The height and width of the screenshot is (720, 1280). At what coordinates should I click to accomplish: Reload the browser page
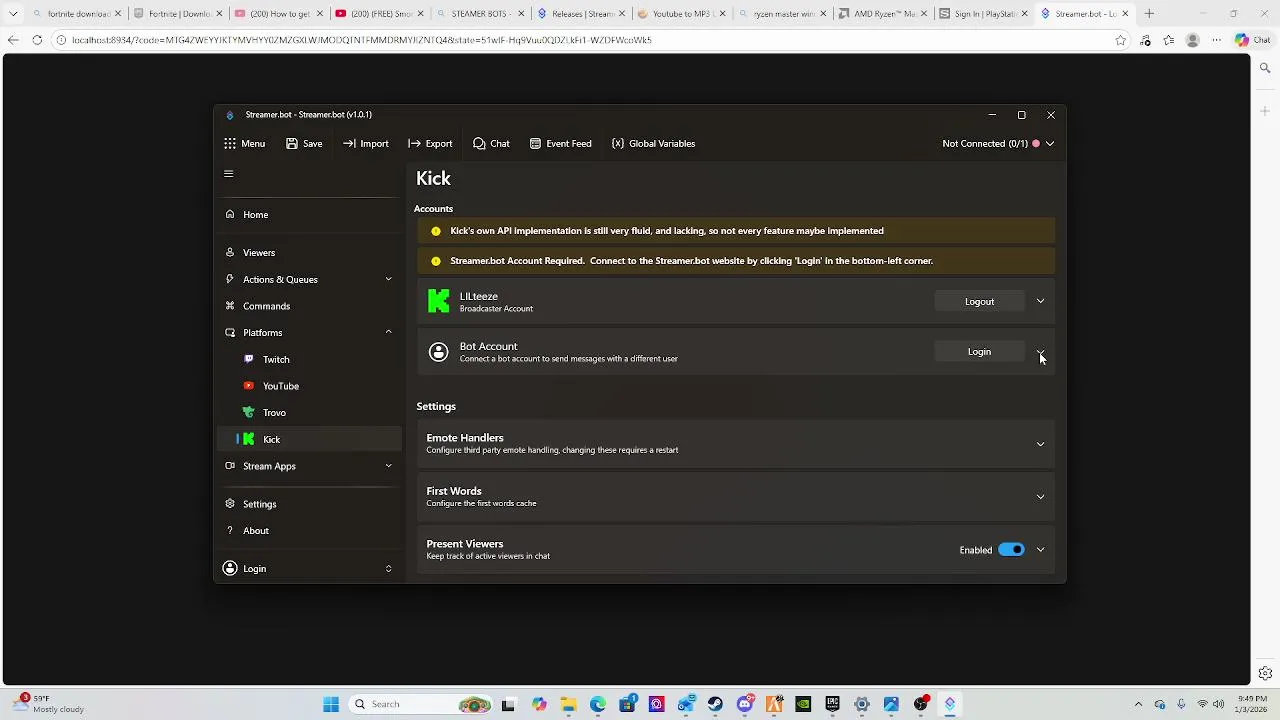coord(37,40)
